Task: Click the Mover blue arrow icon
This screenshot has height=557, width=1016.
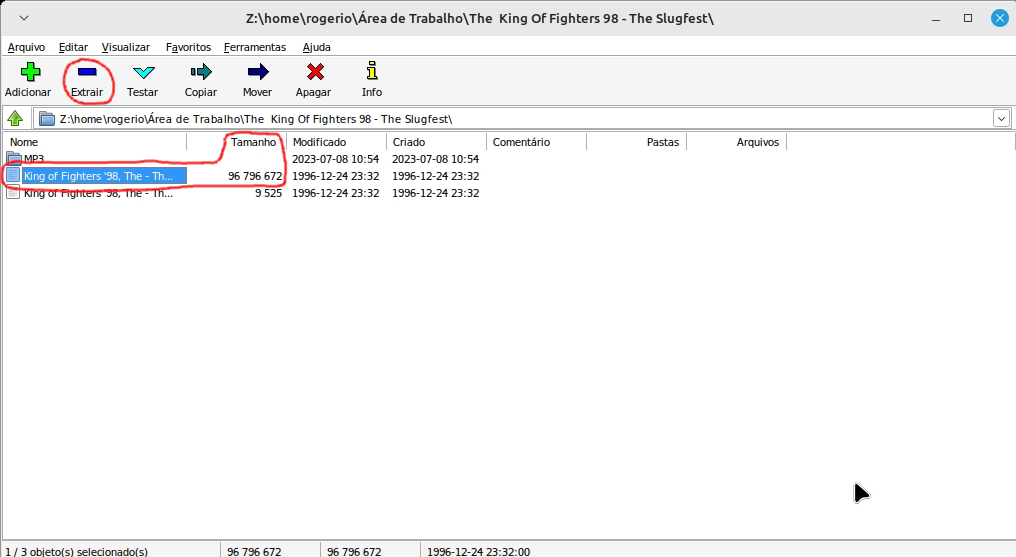Action: (x=257, y=72)
